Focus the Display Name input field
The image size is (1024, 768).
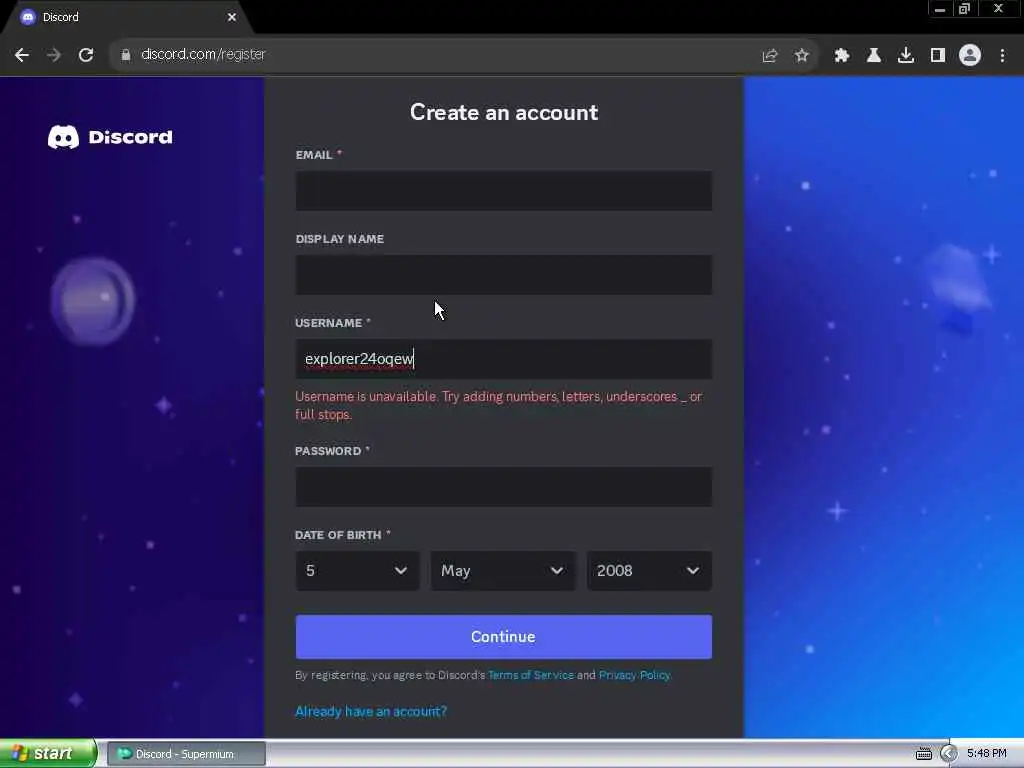tap(504, 275)
